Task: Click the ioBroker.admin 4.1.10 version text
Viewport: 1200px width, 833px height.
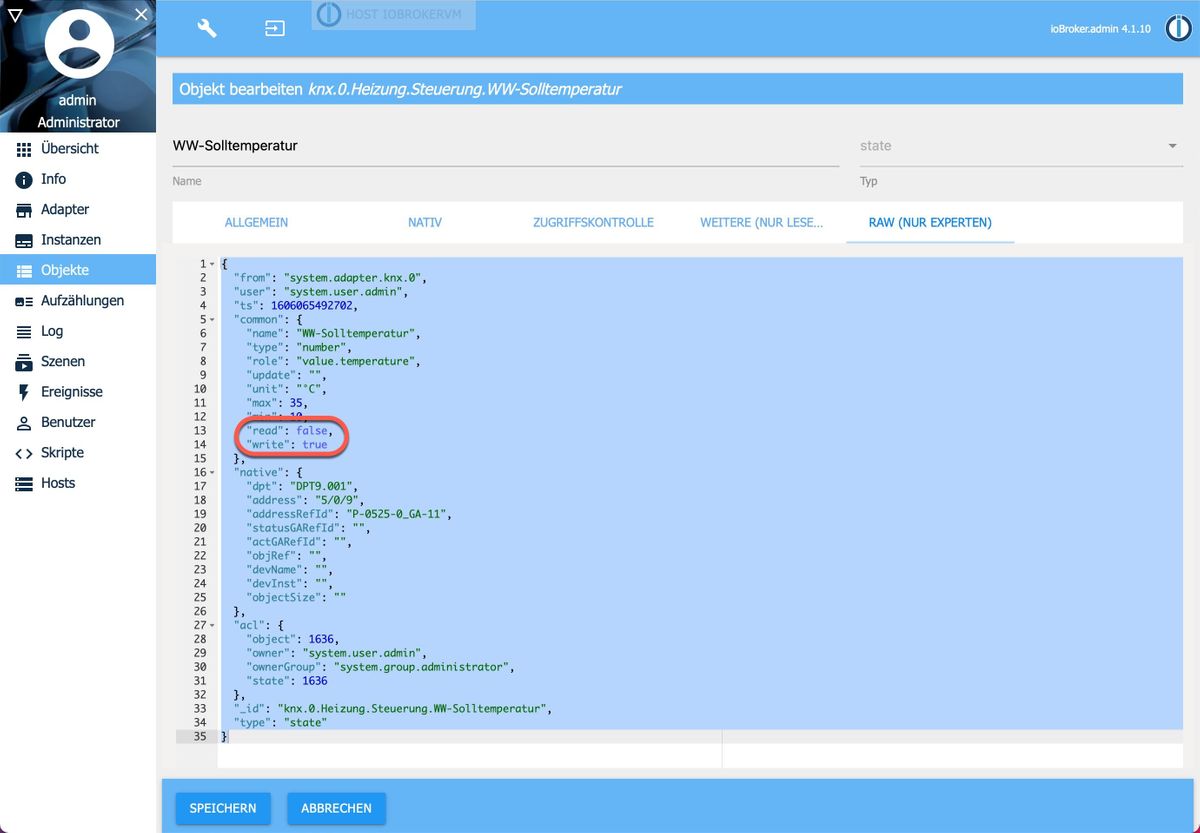Action: pyautogui.click(x=1101, y=29)
